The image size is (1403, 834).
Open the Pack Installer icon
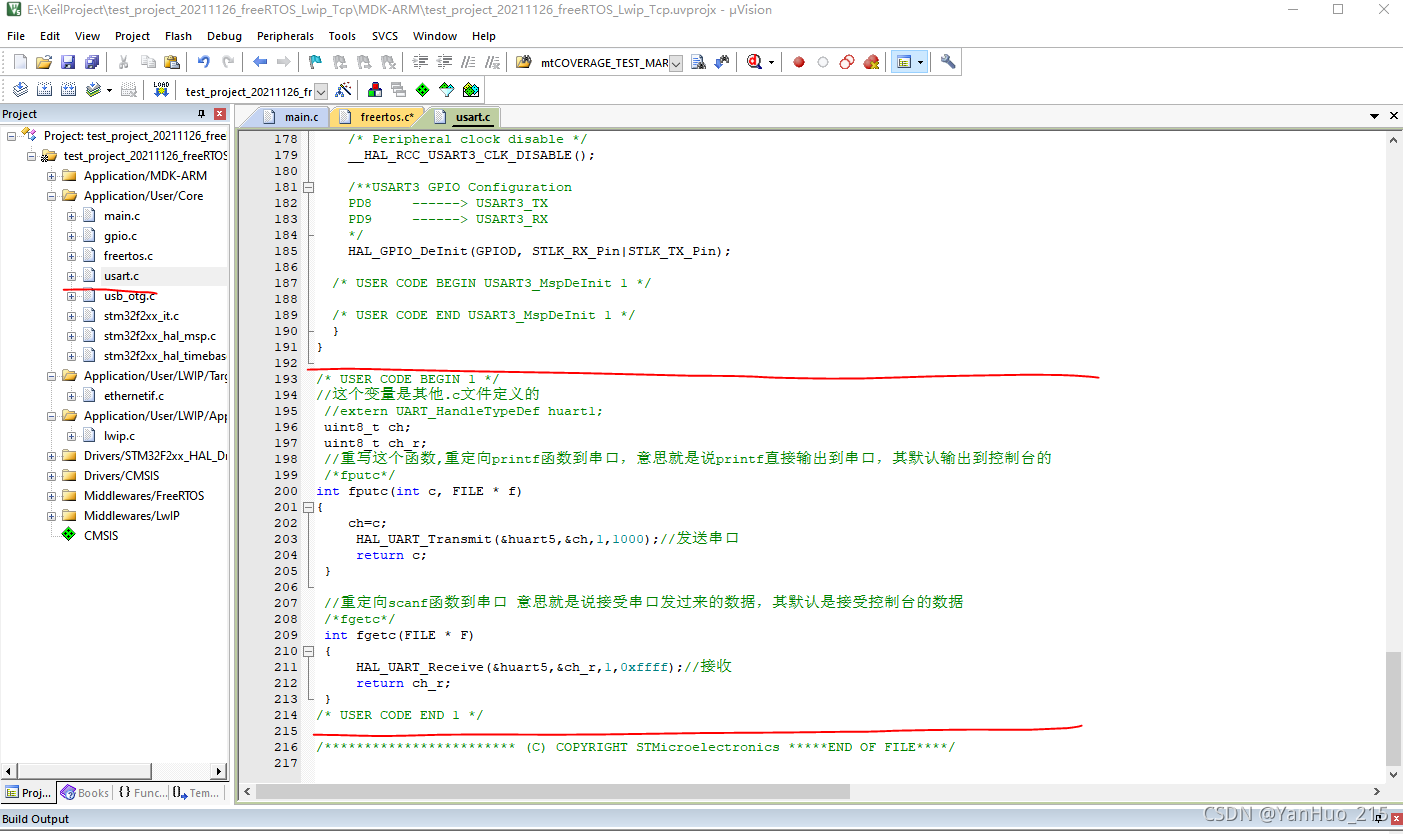[471, 90]
